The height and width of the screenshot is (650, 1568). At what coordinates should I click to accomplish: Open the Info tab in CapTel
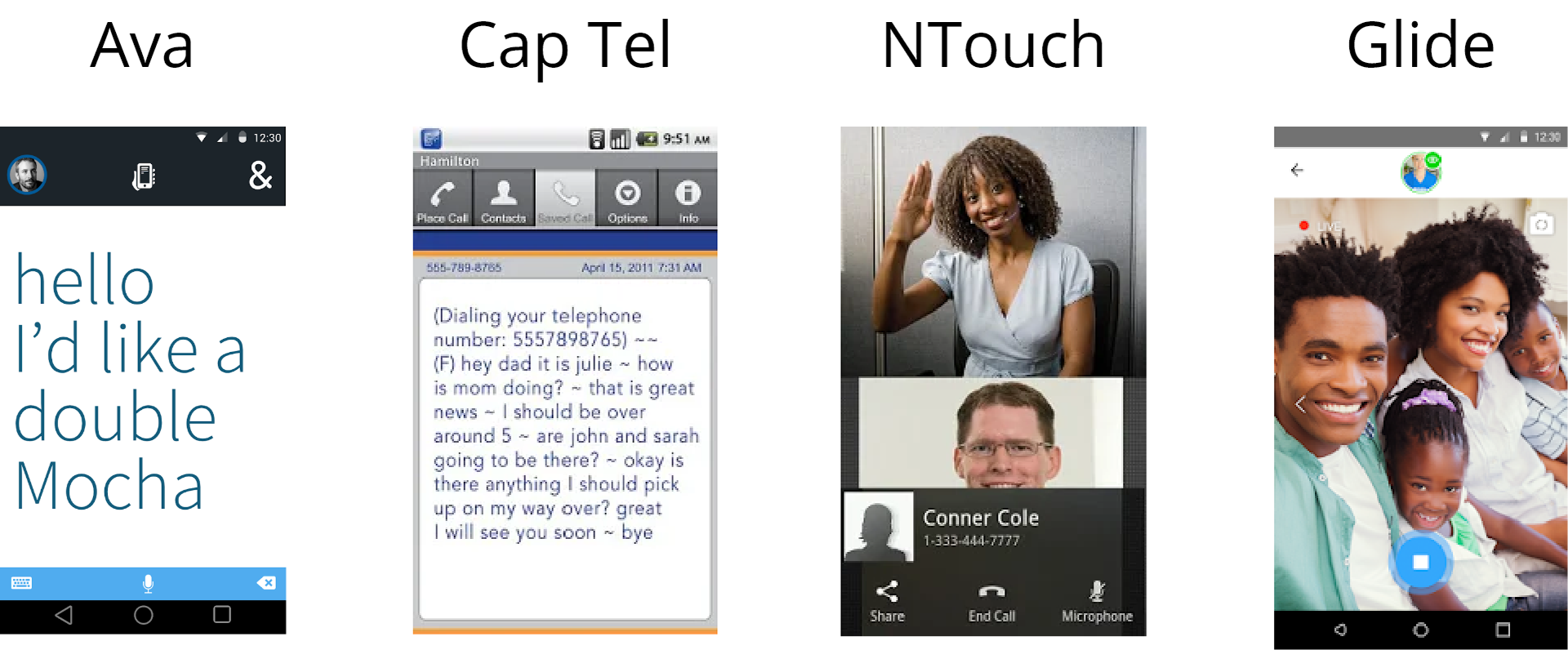click(x=688, y=198)
